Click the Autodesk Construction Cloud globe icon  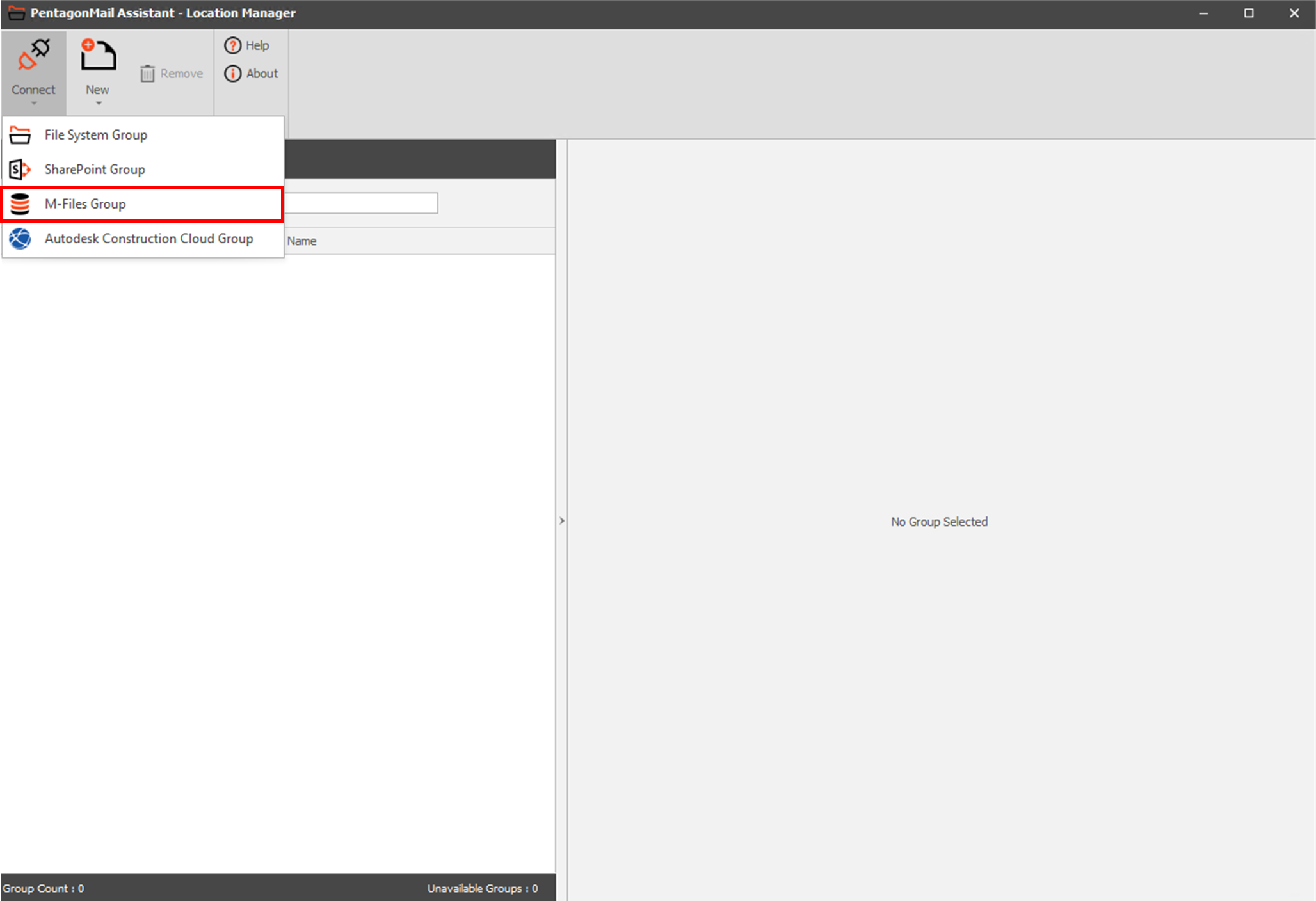20,239
